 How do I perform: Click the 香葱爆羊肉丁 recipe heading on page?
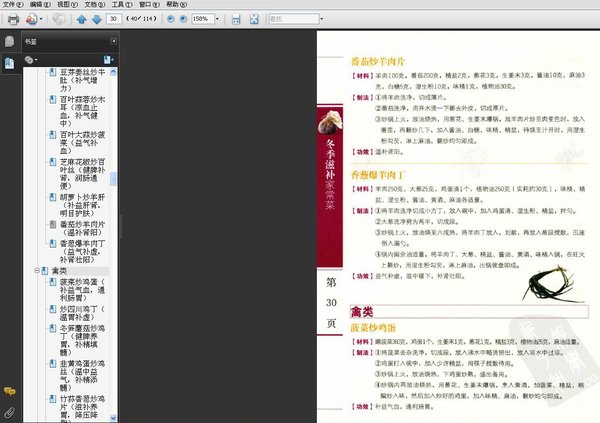point(378,175)
